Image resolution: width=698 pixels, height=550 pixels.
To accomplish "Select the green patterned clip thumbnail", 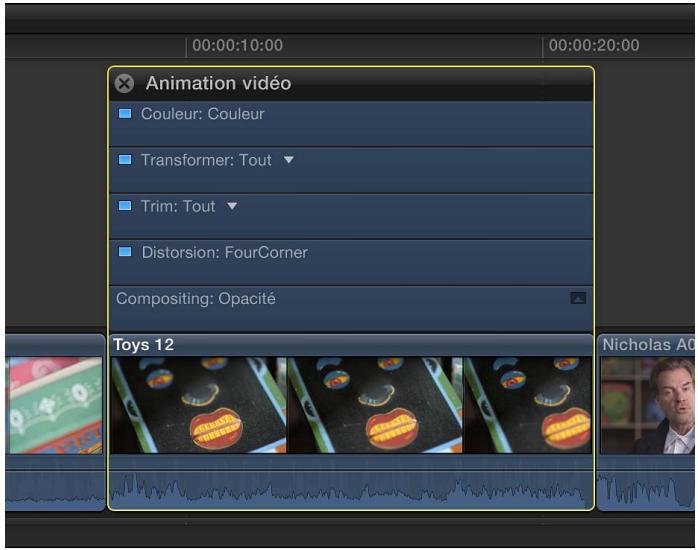I will point(55,405).
